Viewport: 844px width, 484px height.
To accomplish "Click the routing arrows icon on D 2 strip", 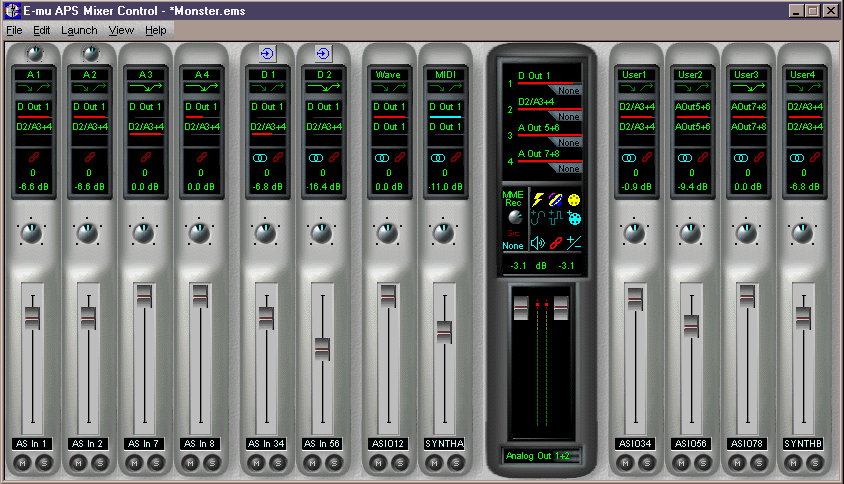I will (324, 87).
